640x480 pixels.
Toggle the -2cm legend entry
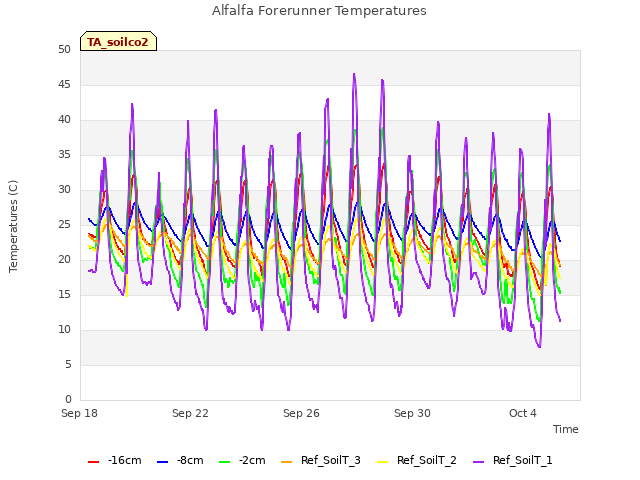point(242,461)
